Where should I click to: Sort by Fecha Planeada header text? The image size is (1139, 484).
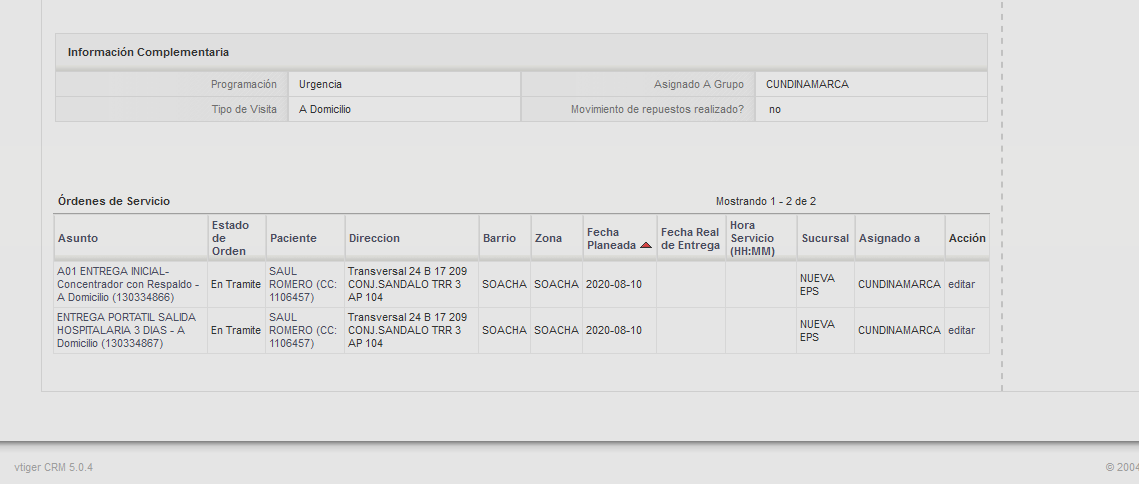(612, 238)
